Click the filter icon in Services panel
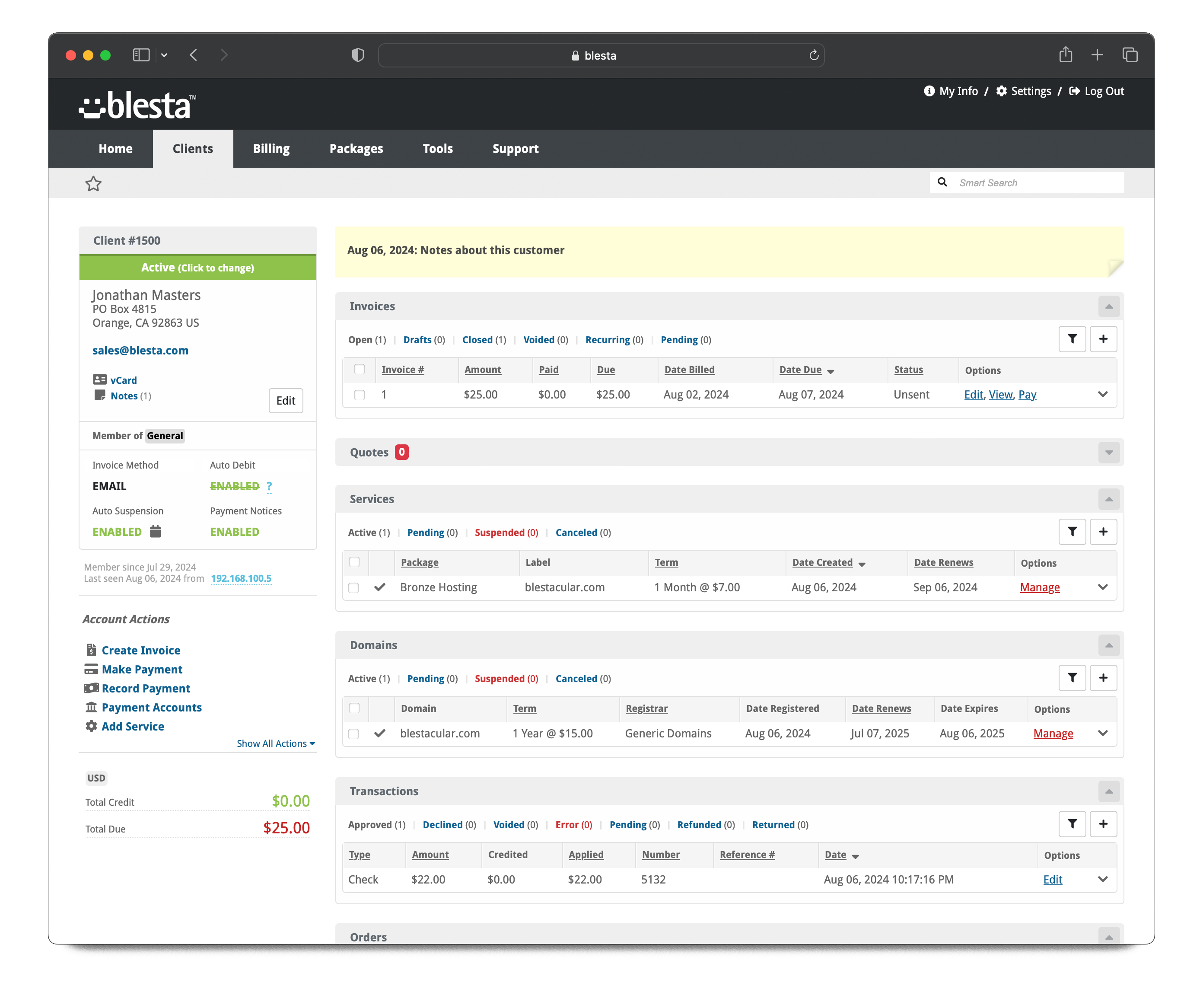Image resolution: width=1203 pixels, height=1008 pixels. pyautogui.click(x=1073, y=532)
